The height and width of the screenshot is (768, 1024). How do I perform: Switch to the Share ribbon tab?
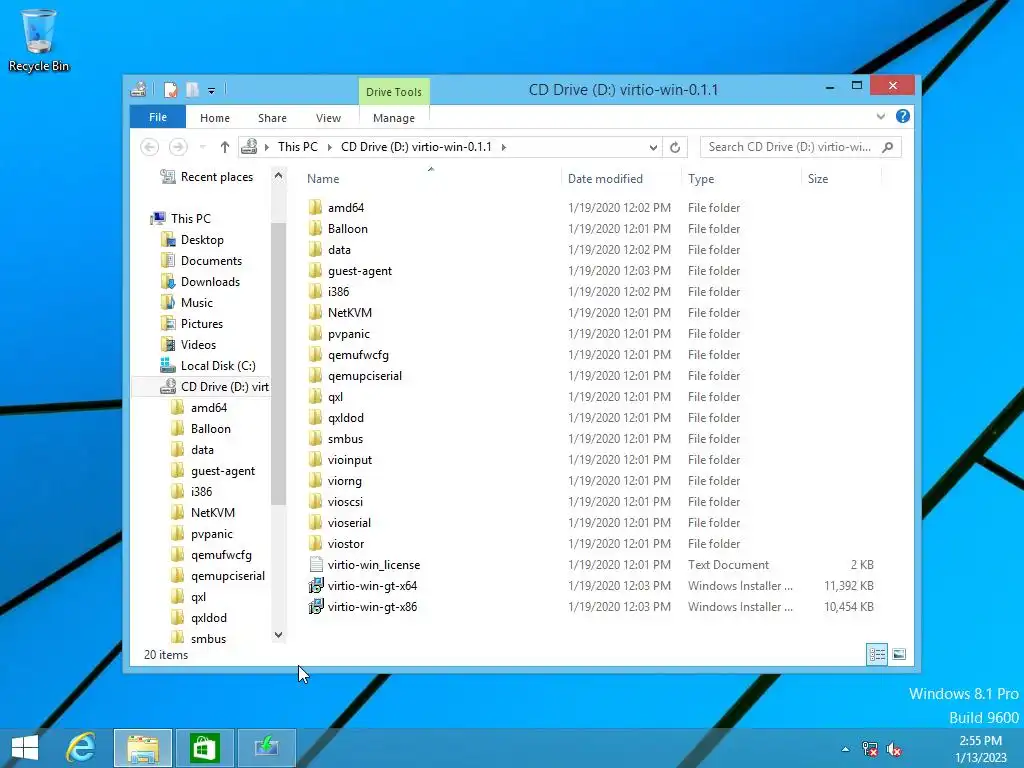point(272,118)
